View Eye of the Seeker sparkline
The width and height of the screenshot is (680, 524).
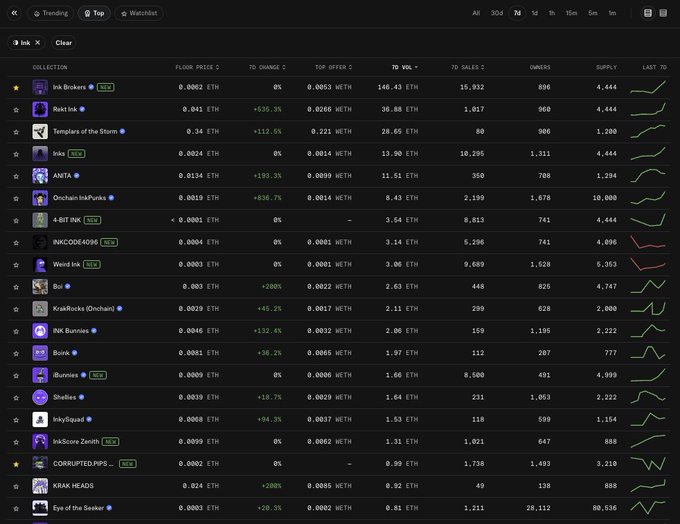(647, 508)
